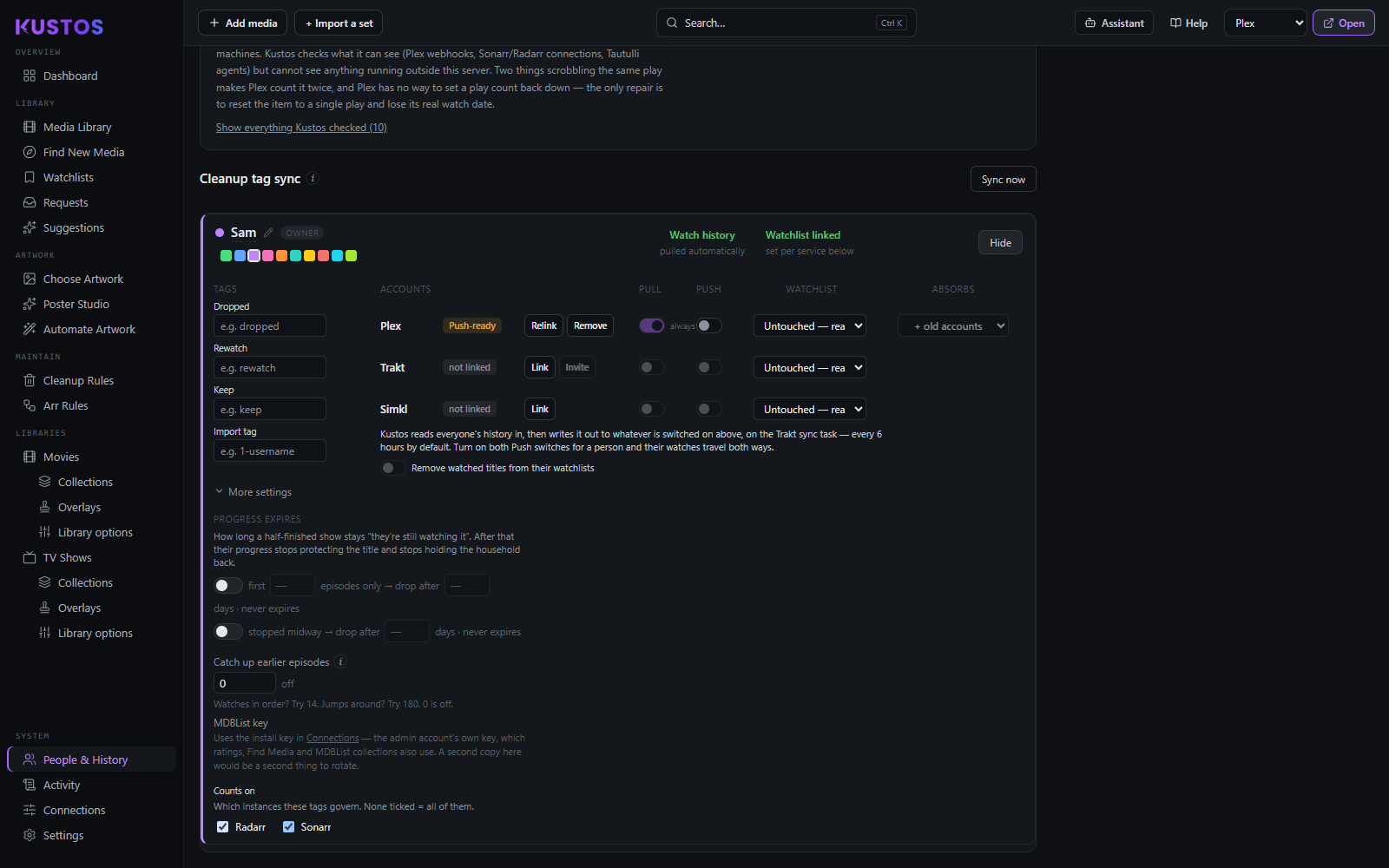The height and width of the screenshot is (868, 1389).
Task: Click Hide button on Sam's card
Action: click(1000, 243)
